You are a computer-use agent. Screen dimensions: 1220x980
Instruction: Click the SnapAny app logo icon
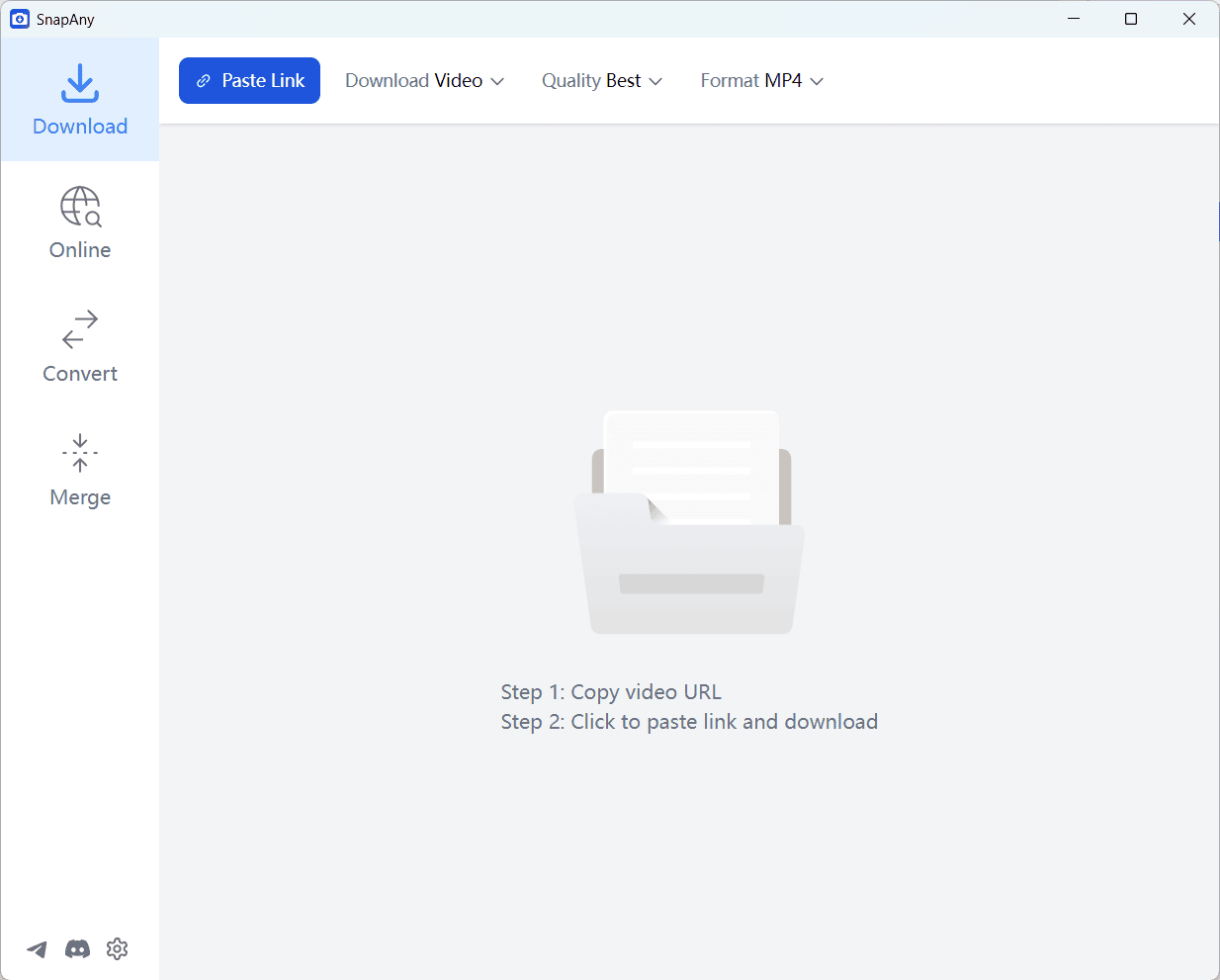(x=20, y=19)
